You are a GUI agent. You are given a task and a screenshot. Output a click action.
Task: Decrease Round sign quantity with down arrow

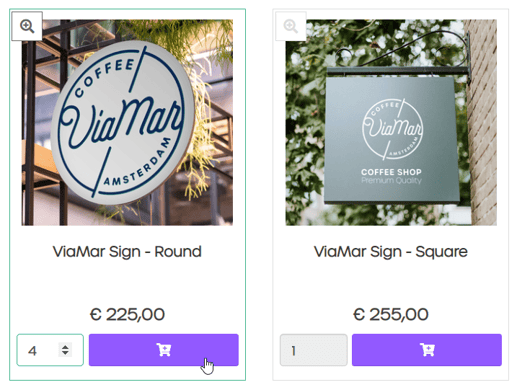click(x=65, y=353)
